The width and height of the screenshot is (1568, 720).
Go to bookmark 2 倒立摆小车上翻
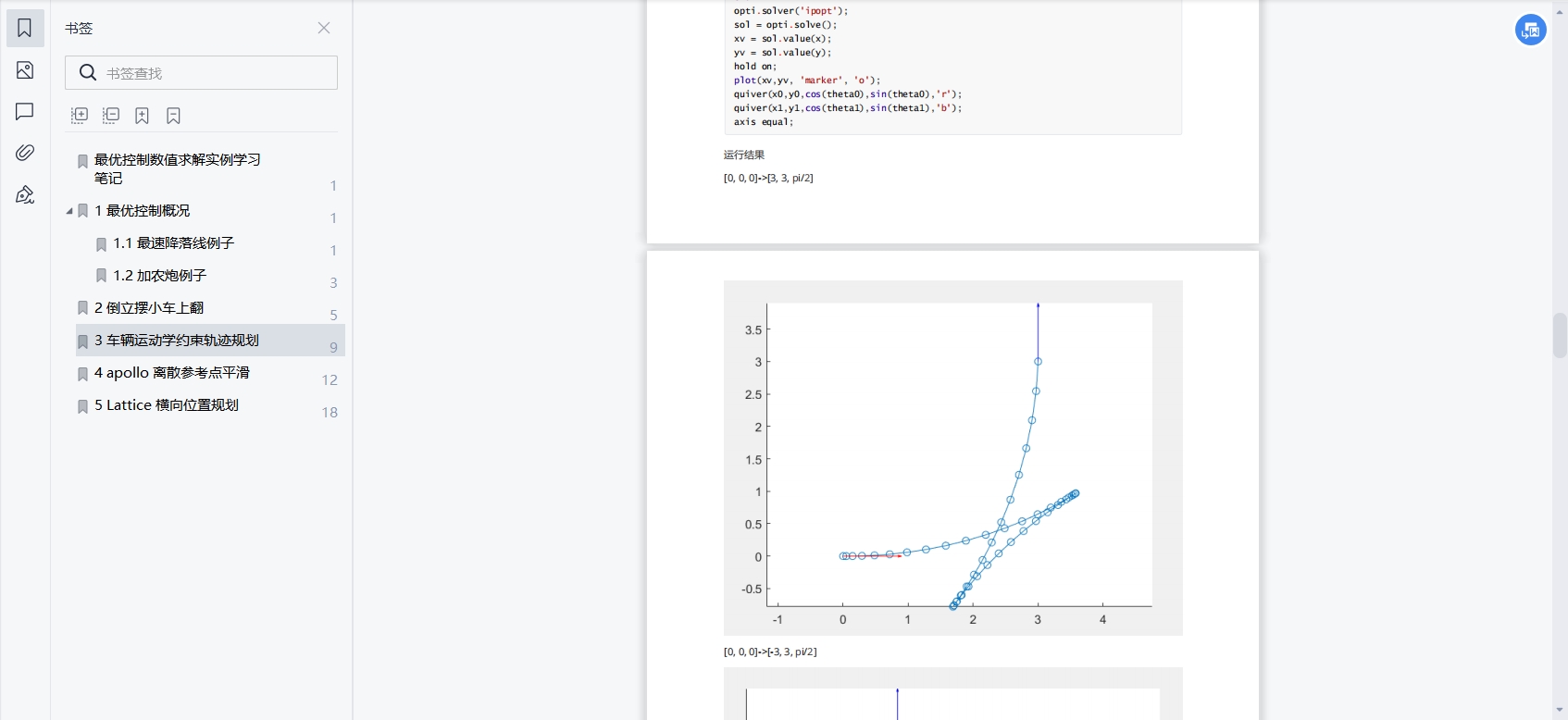(149, 308)
